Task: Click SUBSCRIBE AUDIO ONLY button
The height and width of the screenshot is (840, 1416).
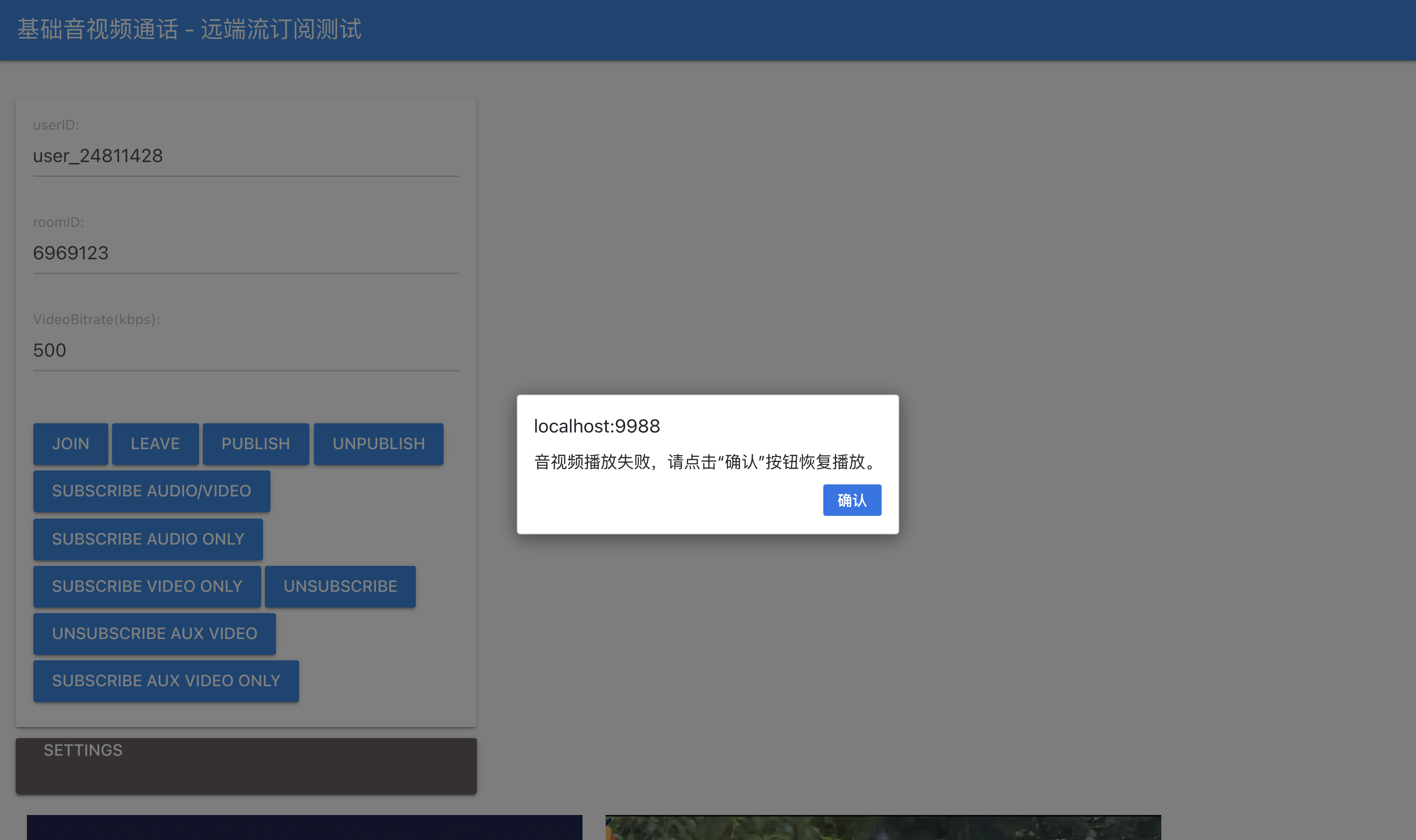Action: [x=148, y=539]
